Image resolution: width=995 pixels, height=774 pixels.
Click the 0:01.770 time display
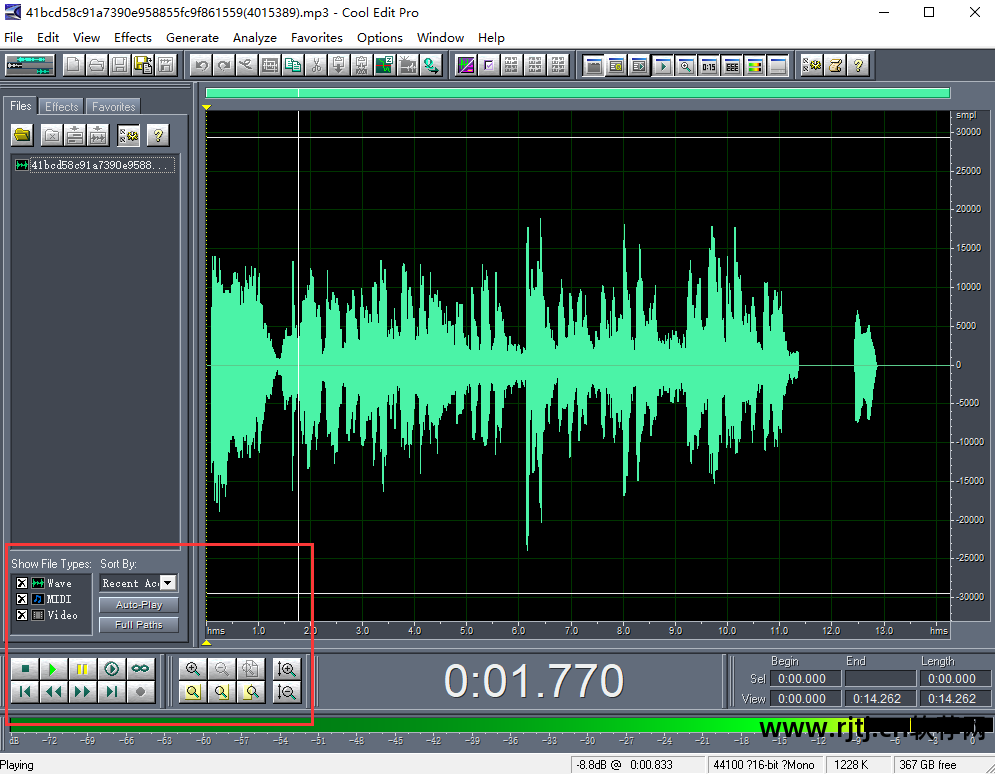pos(534,681)
